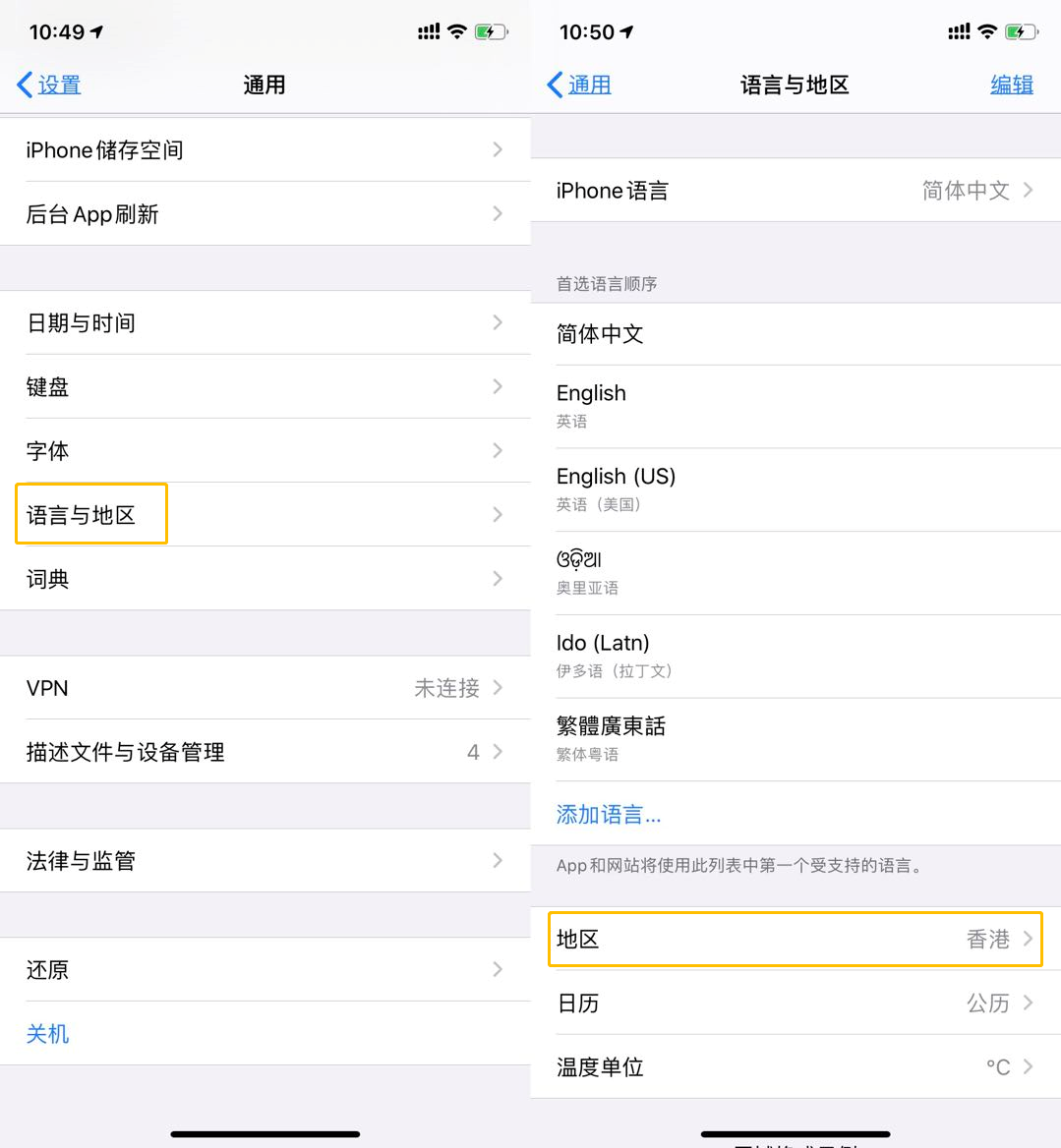Image resolution: width=1061 pixels, height=1148 pixels.
Task: Open 后台 App刷新 settings
Action: [x=265, y=214]
